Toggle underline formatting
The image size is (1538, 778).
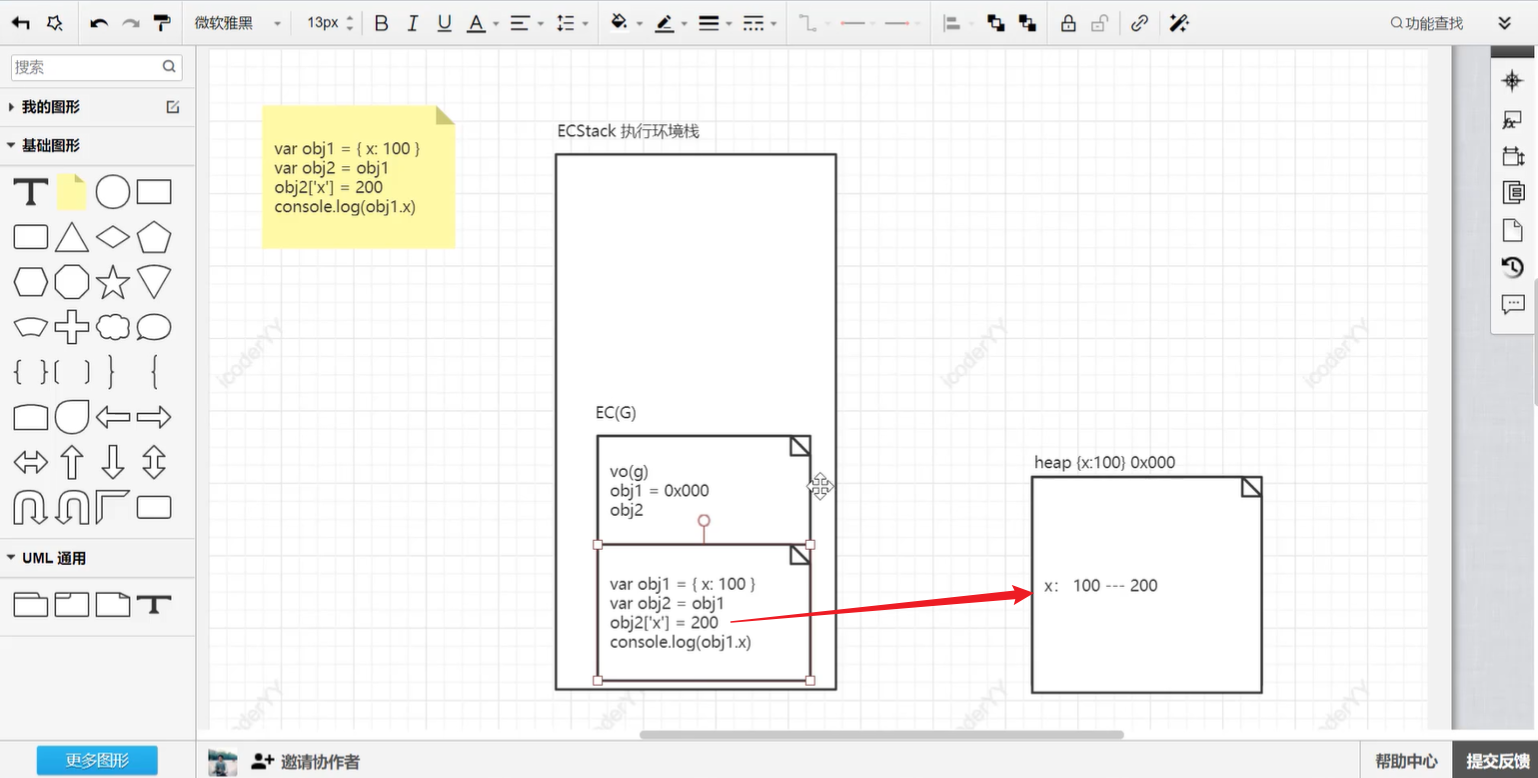[x=444, y=23]
